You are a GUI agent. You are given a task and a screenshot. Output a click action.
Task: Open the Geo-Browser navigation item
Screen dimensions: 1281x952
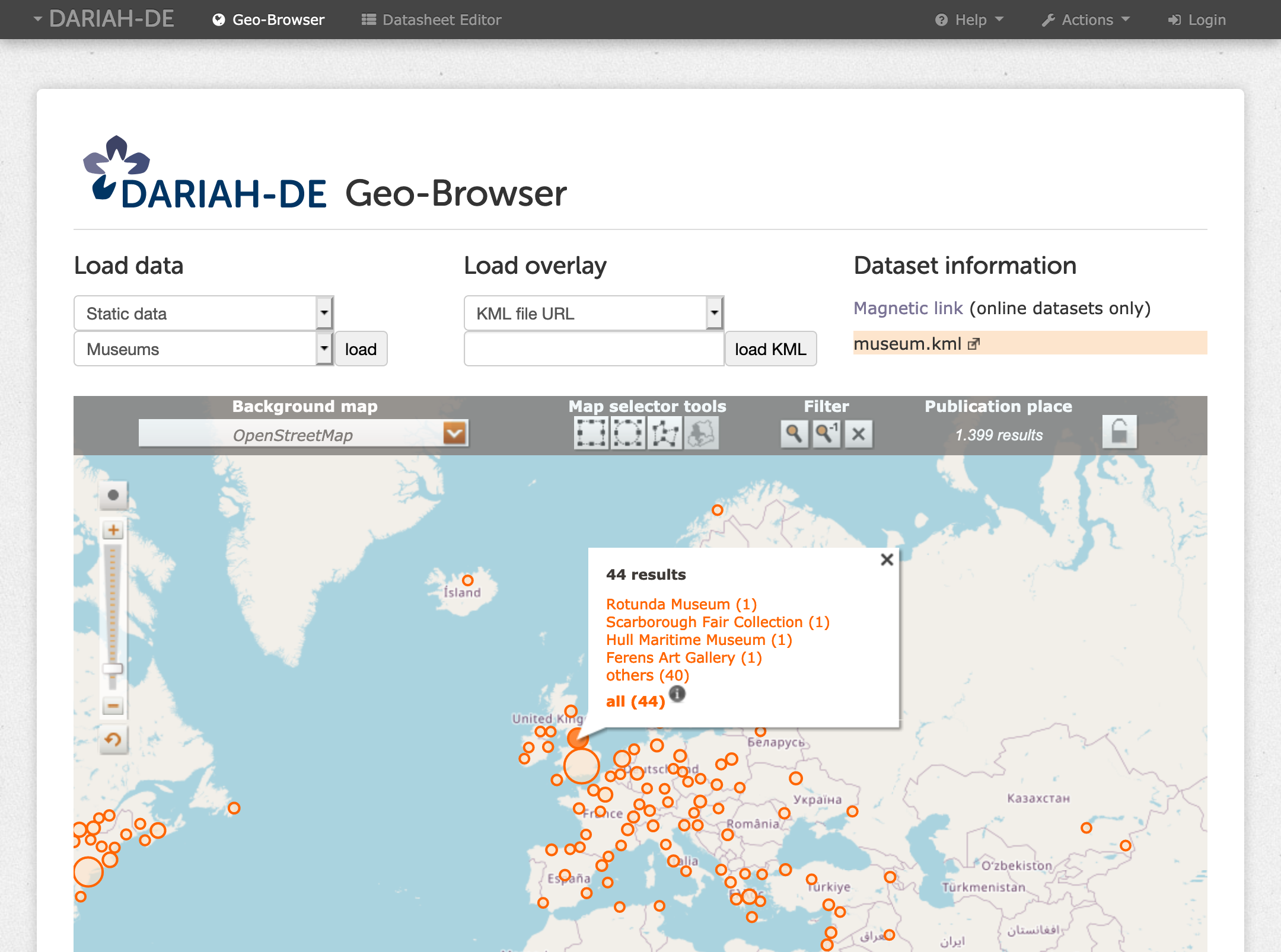click(x=269, y=20)
